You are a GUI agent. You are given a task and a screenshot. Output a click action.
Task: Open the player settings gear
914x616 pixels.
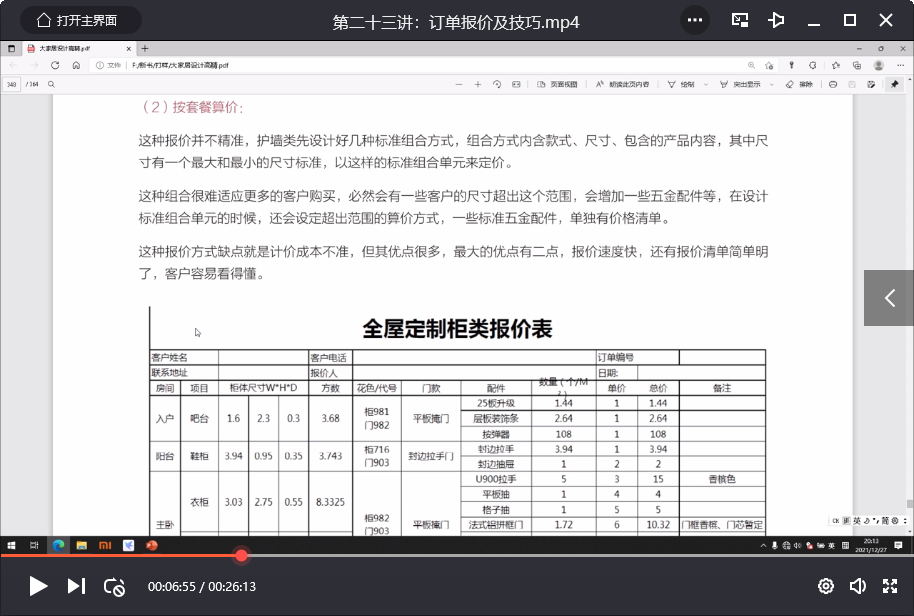(826, 587)
